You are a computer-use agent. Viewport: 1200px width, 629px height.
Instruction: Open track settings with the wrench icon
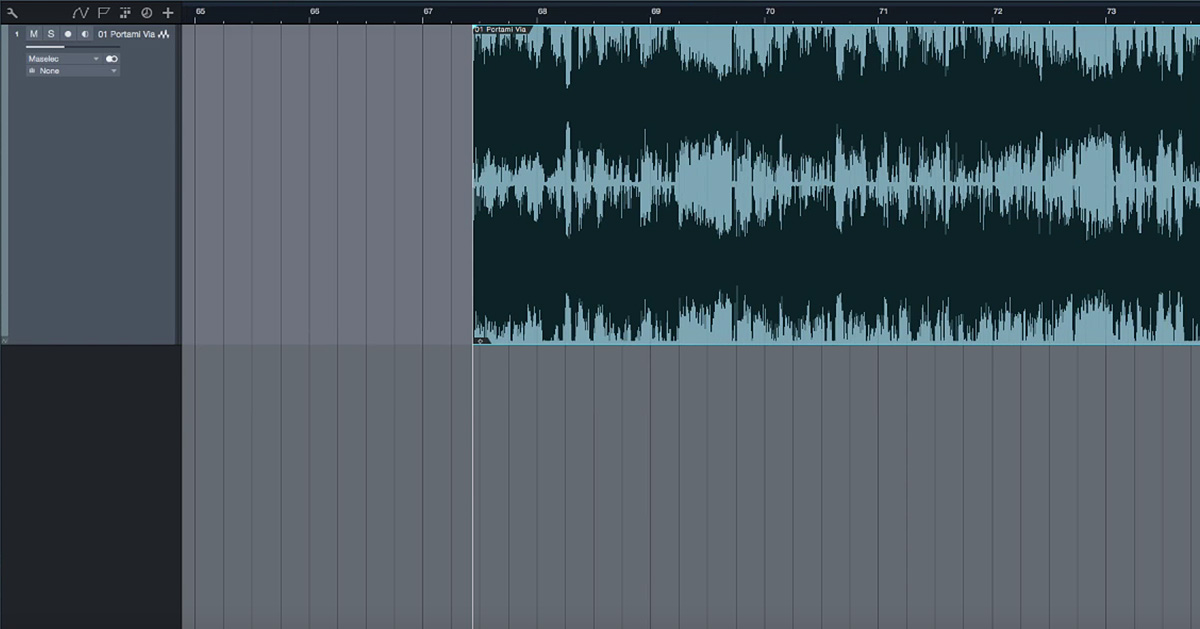coord(12,13)
